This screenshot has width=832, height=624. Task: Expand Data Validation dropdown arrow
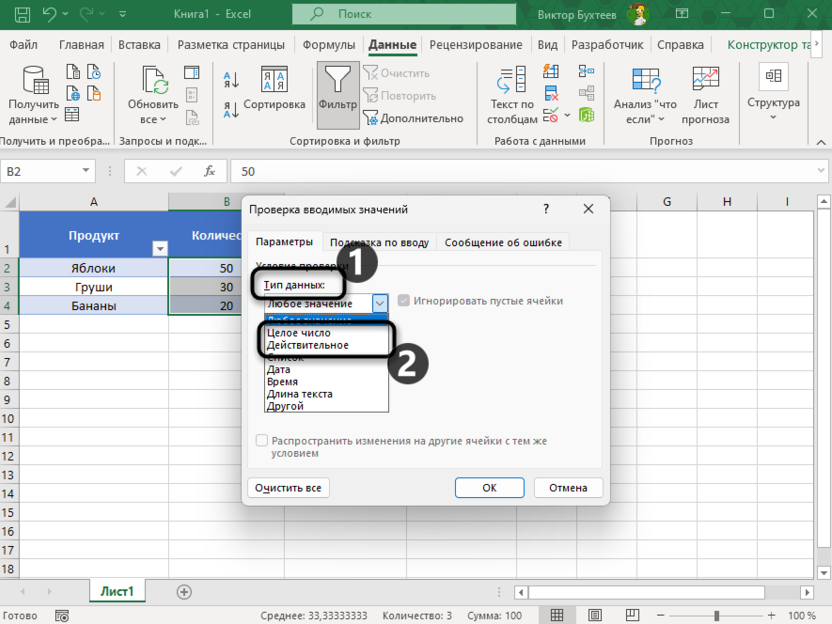567,115
